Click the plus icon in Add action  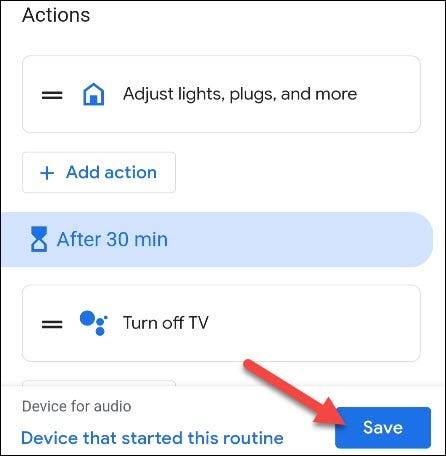[47, 173]
